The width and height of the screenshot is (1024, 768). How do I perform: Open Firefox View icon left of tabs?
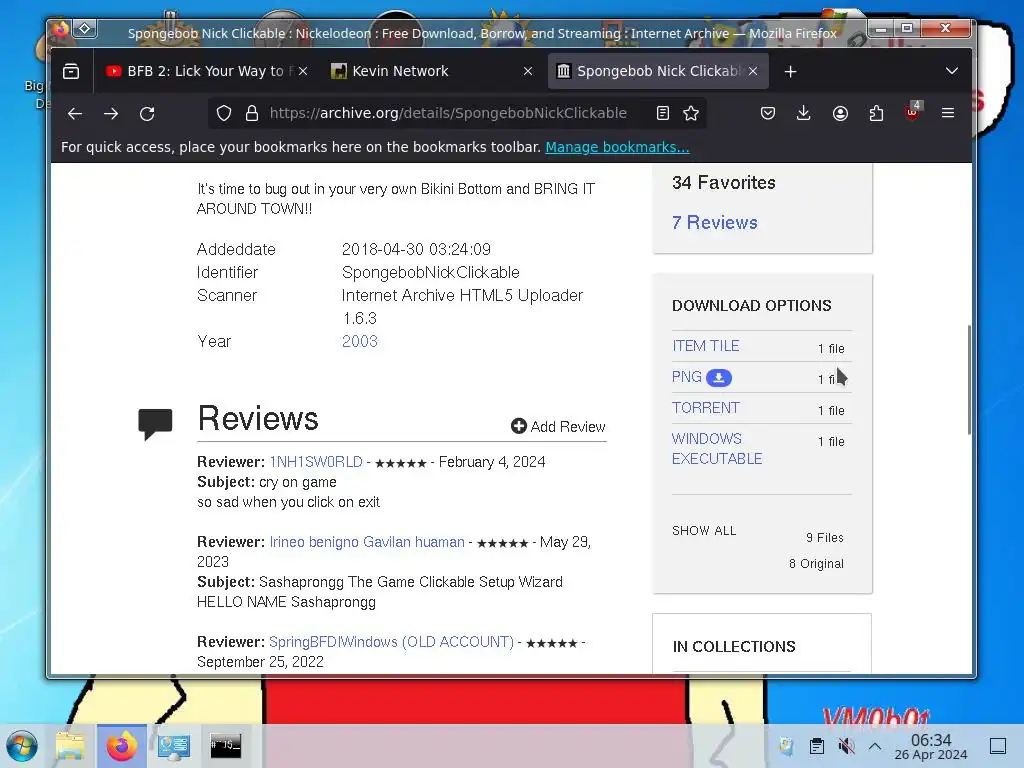pos(71,71)
